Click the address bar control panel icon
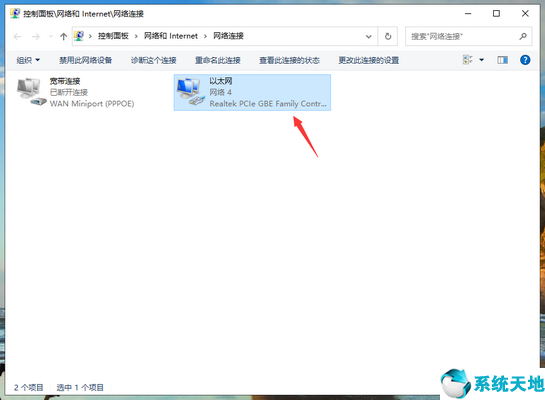The height and width of the screenshot is (400, 545). click(x=79, y=36)
